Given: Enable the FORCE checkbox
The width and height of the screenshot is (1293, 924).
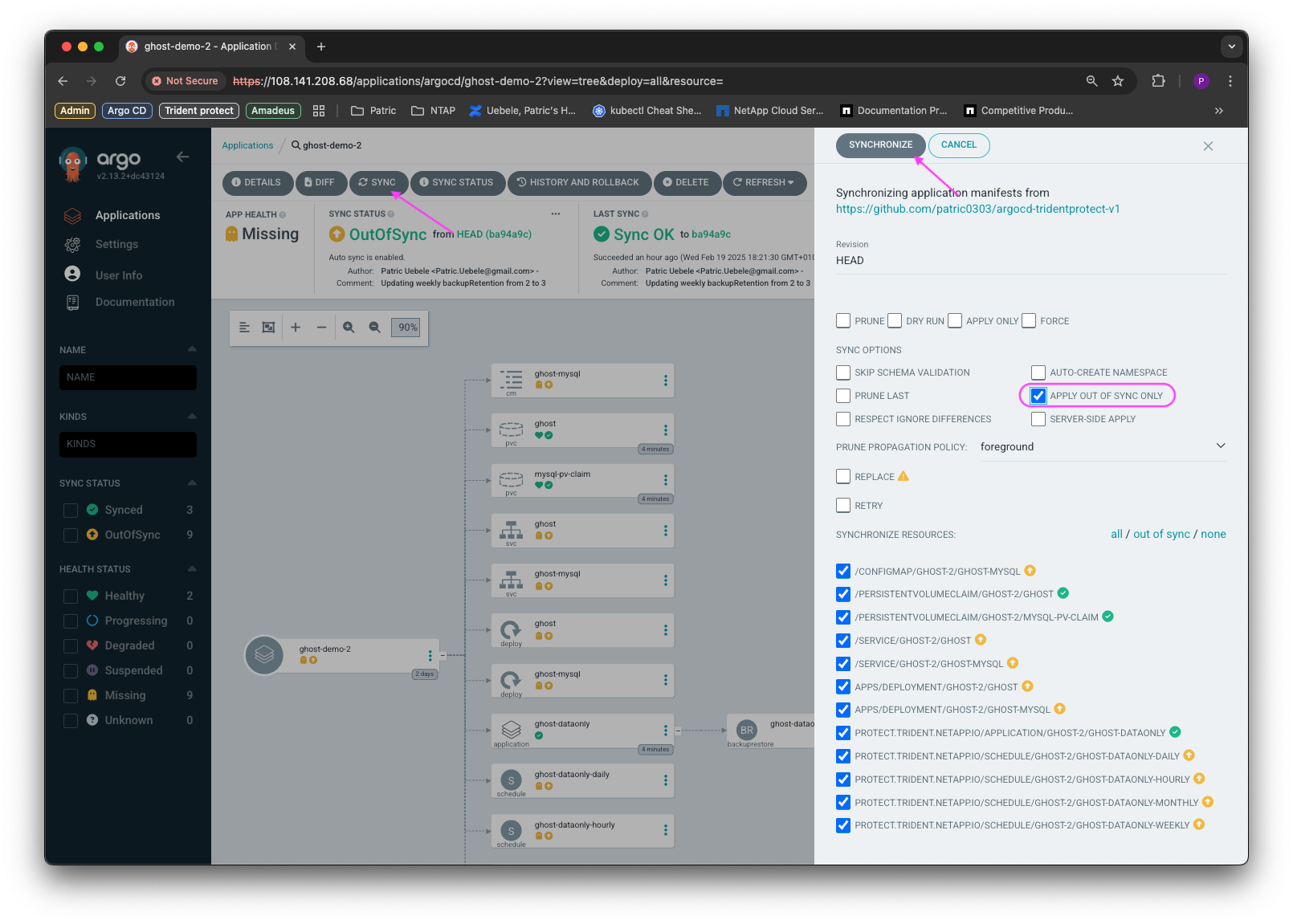Looking at the screenshot, I should pyautogui.click(x=1029, y=320).
